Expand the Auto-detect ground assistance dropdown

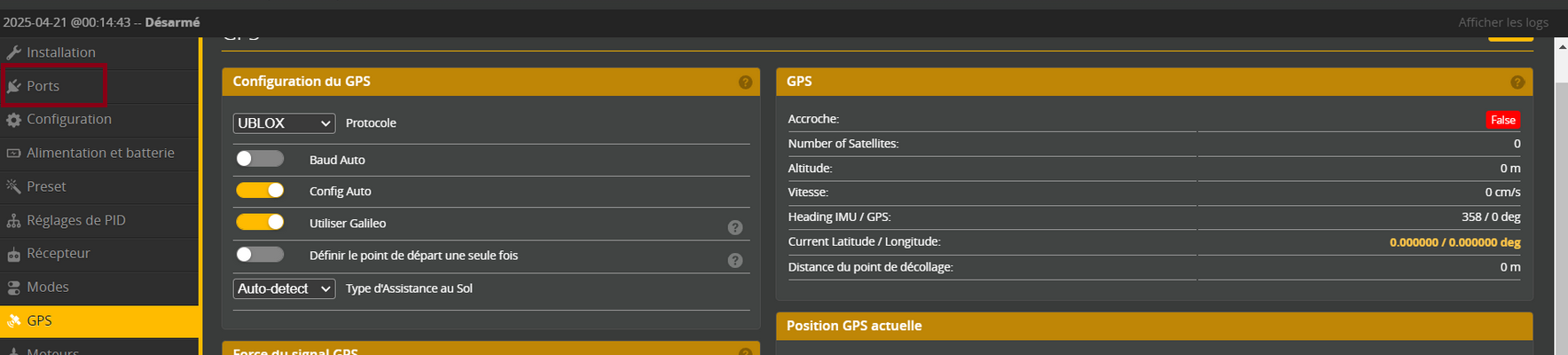(x=284, y=288)
